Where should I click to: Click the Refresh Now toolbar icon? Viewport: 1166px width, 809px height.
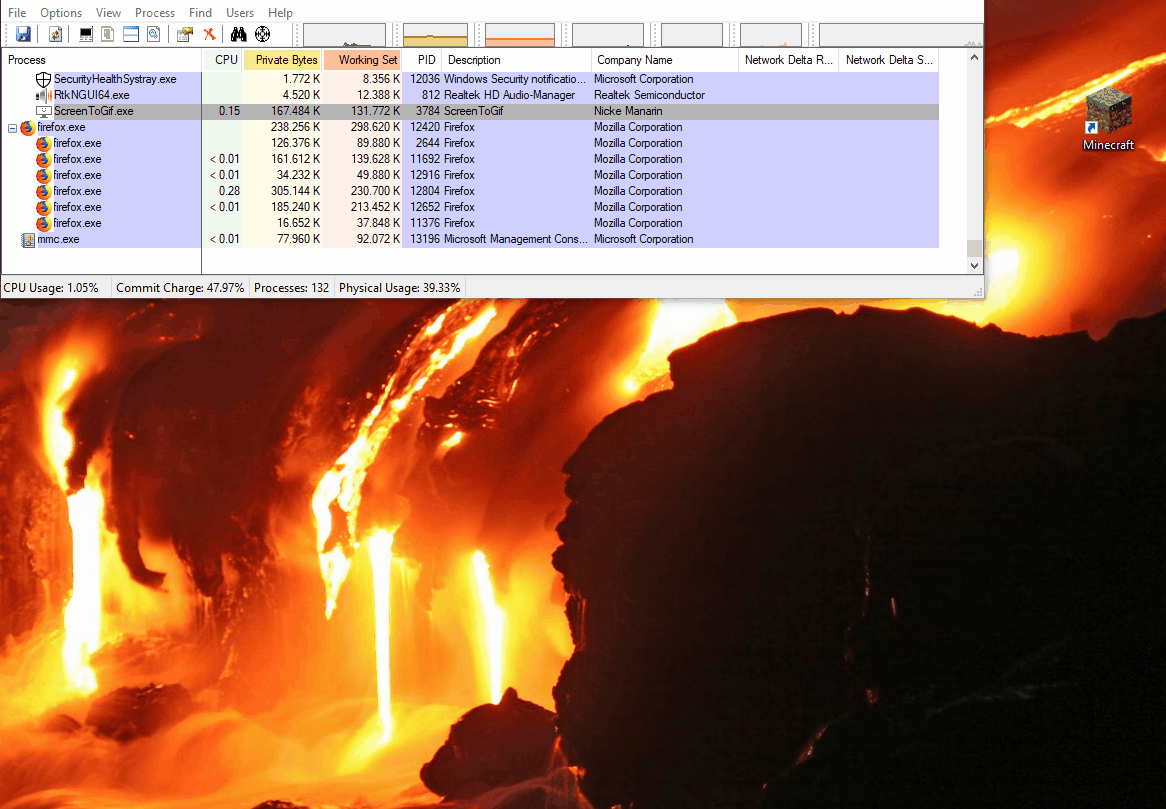coord(56,34)
